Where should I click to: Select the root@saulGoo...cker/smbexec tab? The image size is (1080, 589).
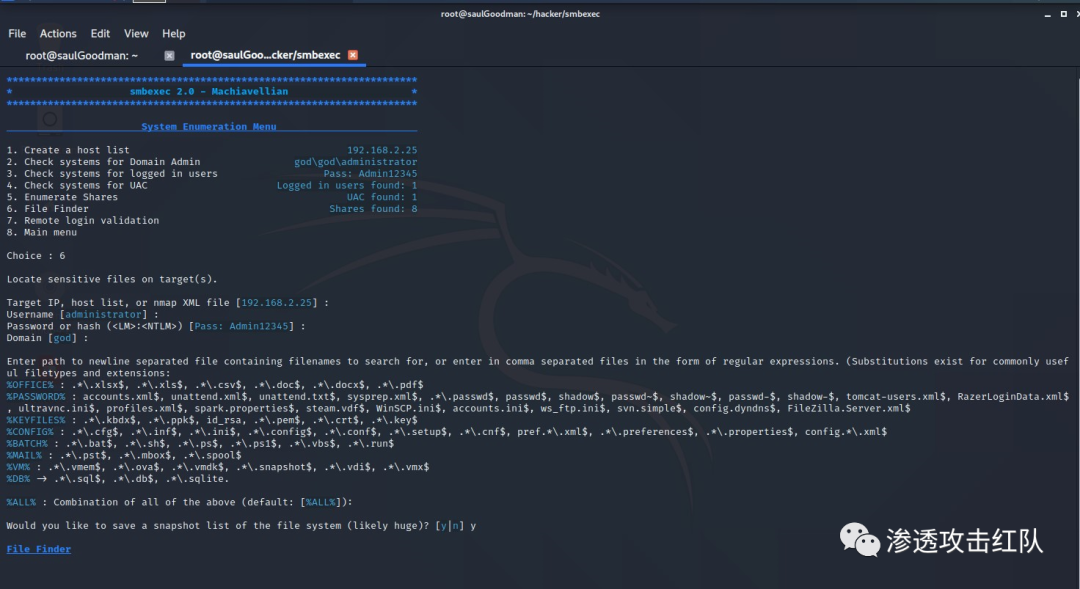coord(266,56)
